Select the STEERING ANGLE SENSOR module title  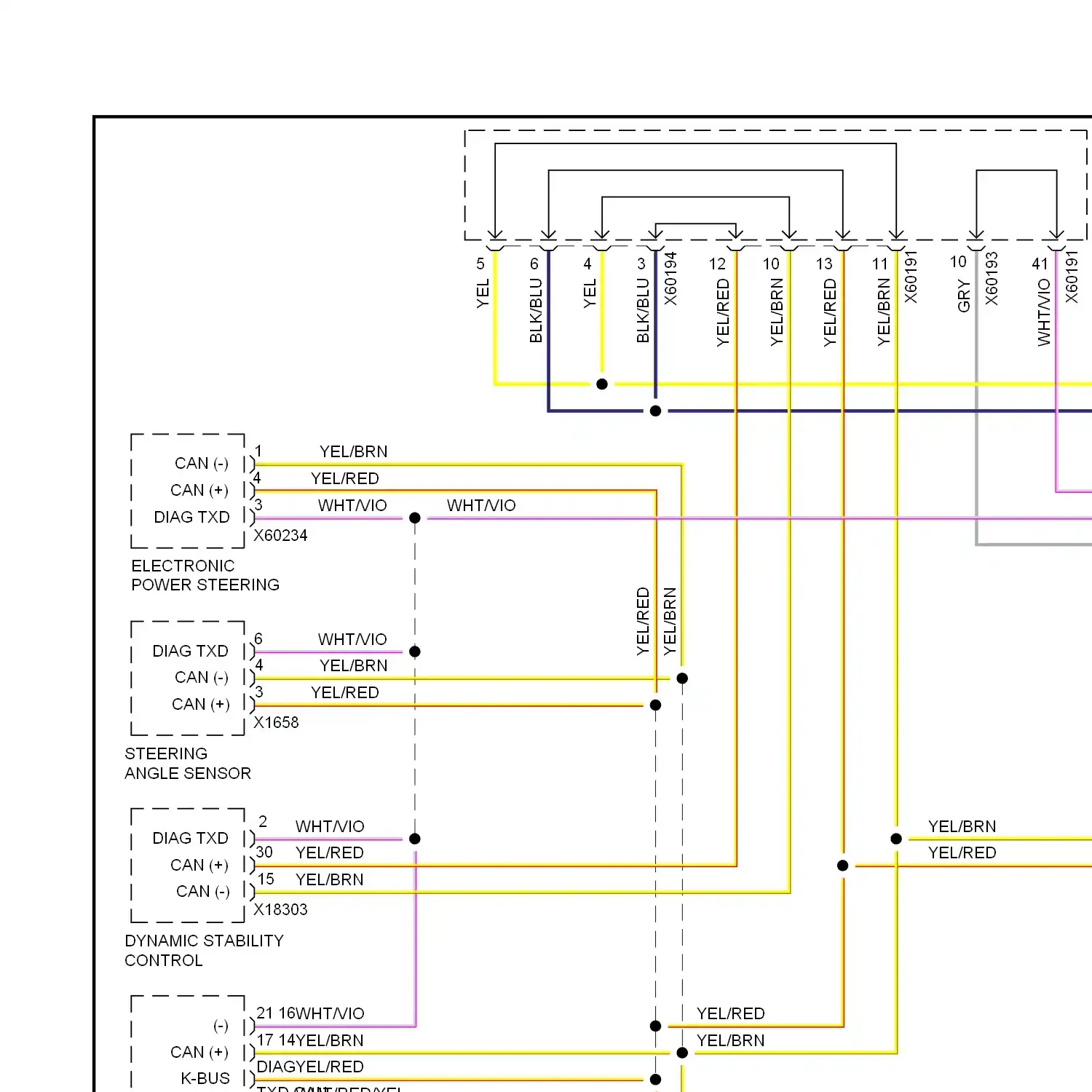188,763
